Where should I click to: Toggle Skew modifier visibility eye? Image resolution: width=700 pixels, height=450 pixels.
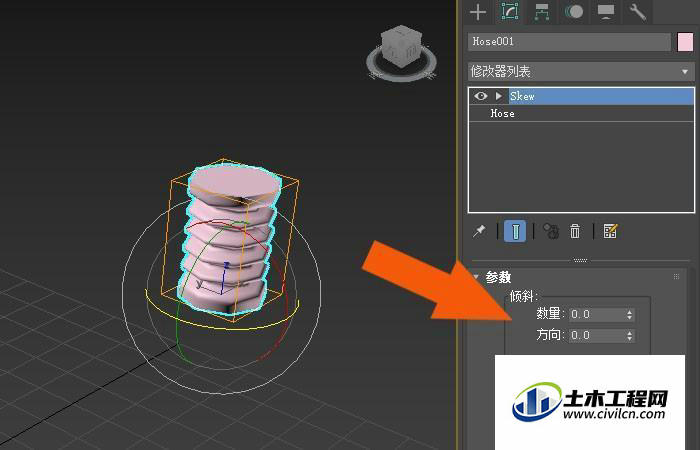(x=481, y=96)
